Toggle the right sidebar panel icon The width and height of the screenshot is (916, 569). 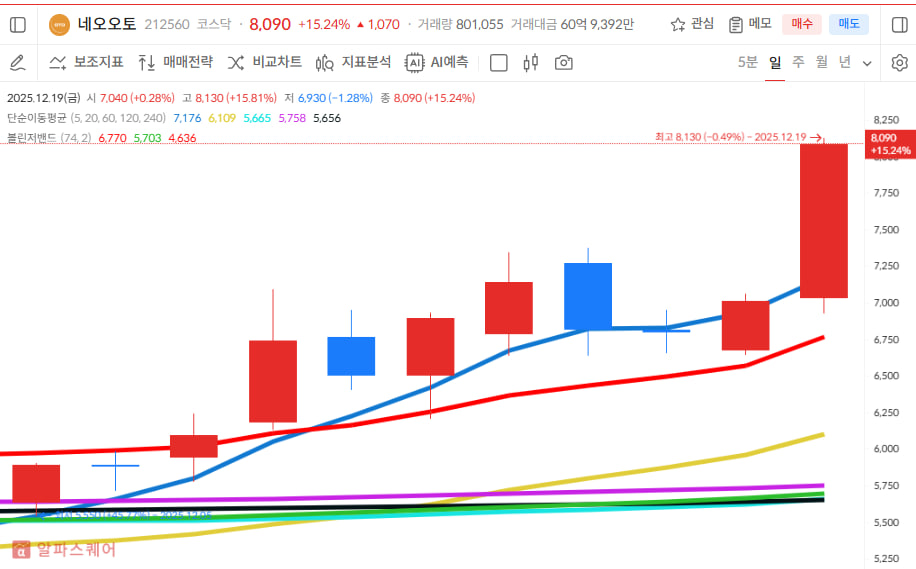coord(898,24)
